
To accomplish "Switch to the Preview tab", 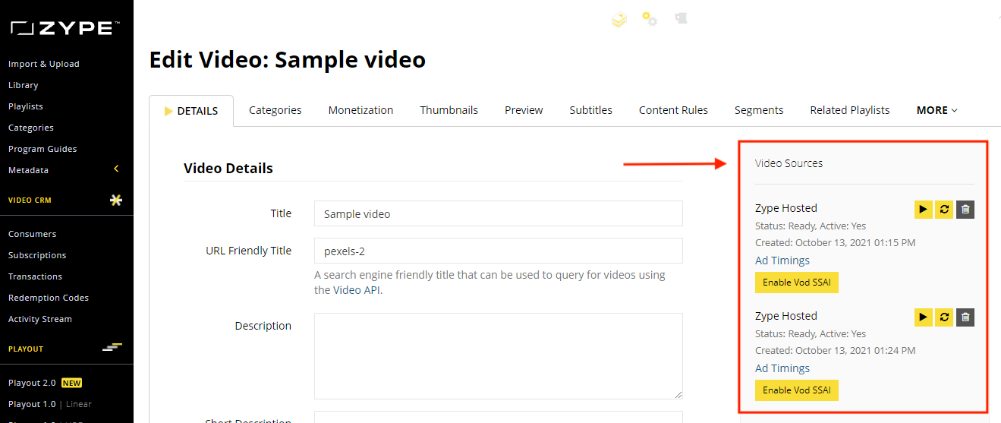I will pyautogui.click(x=523, y=110).
